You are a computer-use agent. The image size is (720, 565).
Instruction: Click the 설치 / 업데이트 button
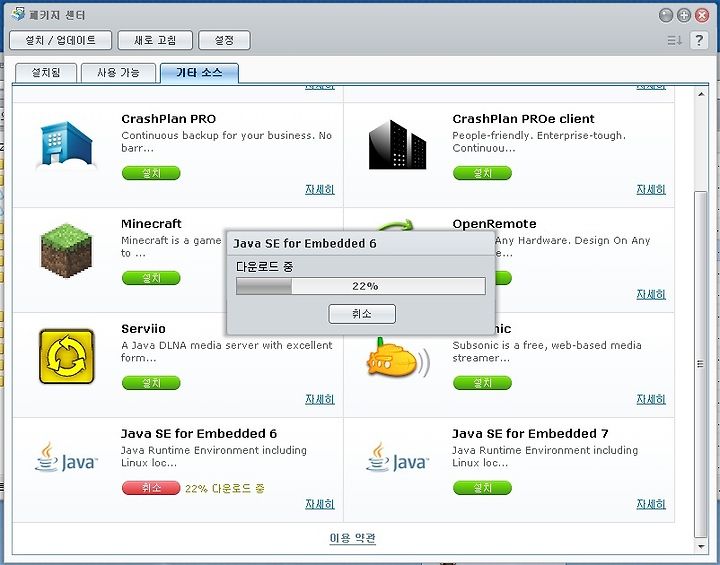coord(60,40)
